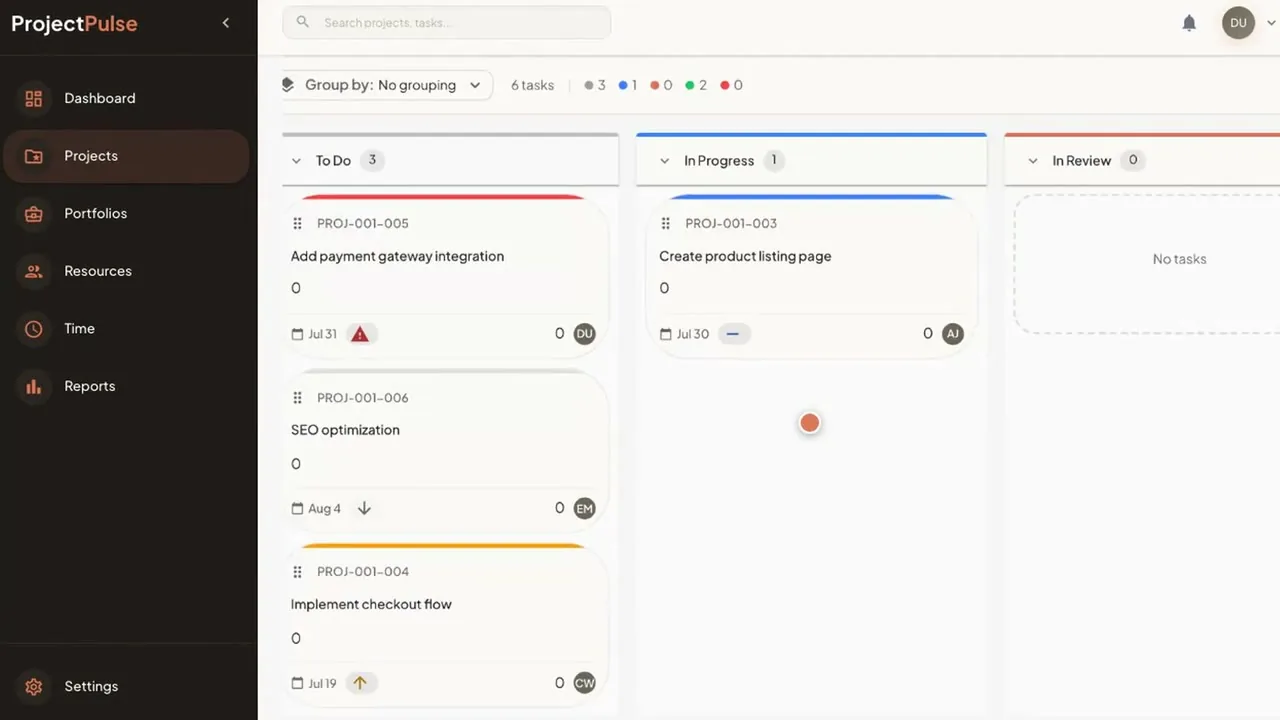1280x720 pixels.
Task: Click the To Do task count badge 3
Action: [372, 160]
